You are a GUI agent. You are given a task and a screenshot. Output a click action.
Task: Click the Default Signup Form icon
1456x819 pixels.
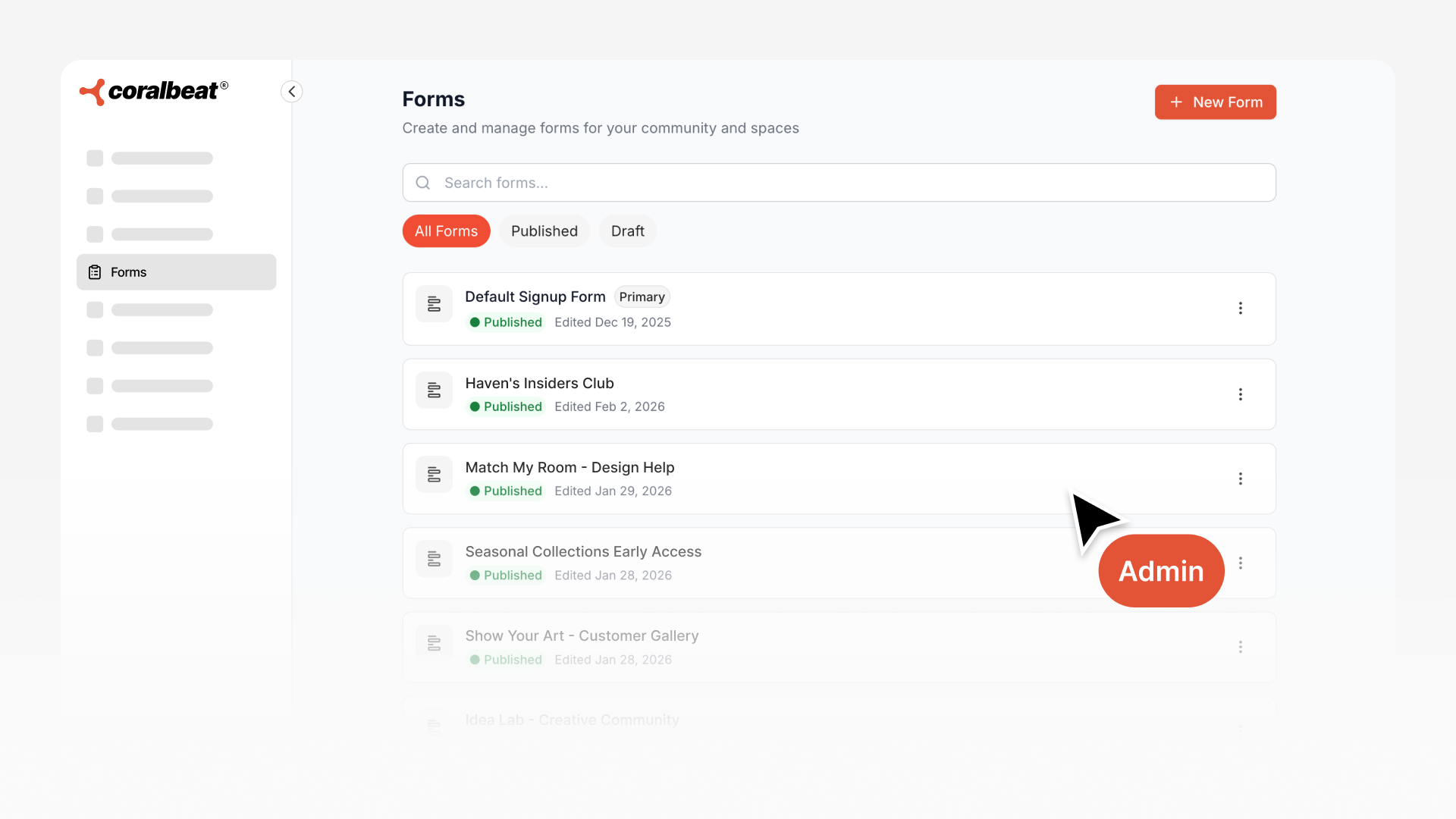pos(434,304)
